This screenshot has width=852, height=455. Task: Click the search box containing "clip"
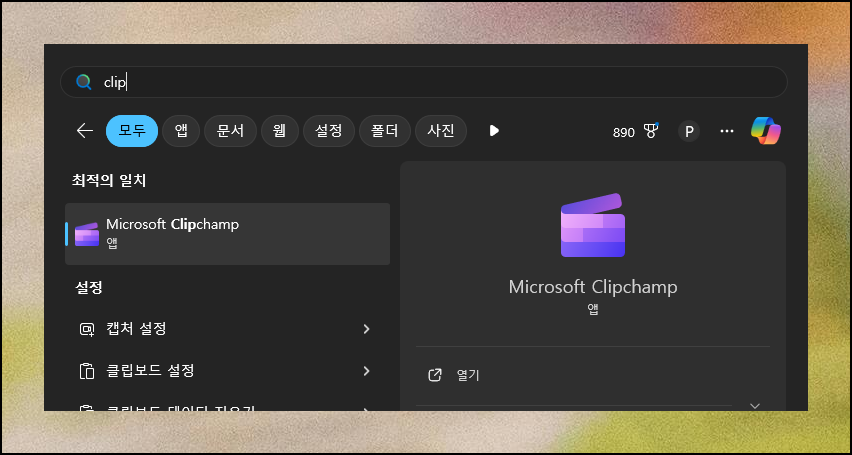(423, 82)
